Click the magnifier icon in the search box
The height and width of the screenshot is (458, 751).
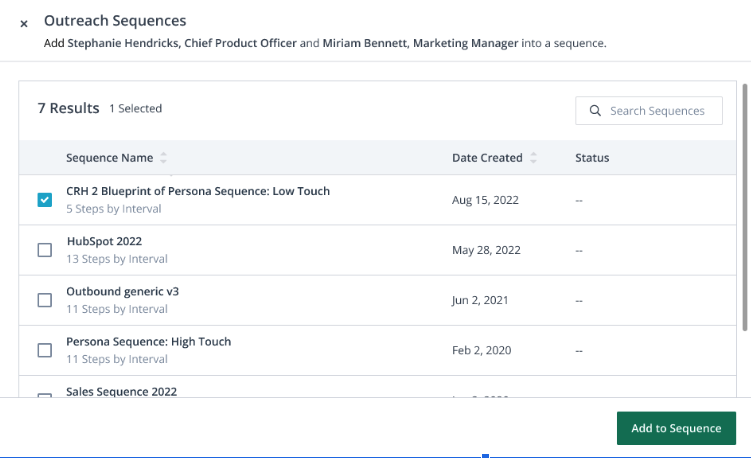[595, 111]
